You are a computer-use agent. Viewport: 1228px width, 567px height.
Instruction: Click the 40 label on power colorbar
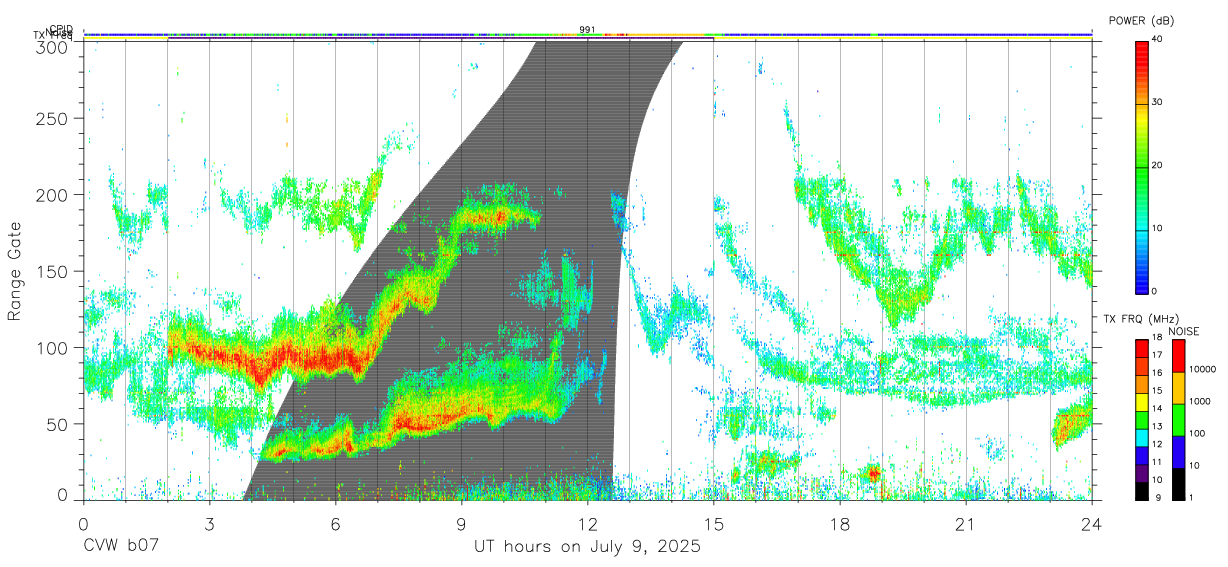pyautogui.click(x=1159, y=39)
